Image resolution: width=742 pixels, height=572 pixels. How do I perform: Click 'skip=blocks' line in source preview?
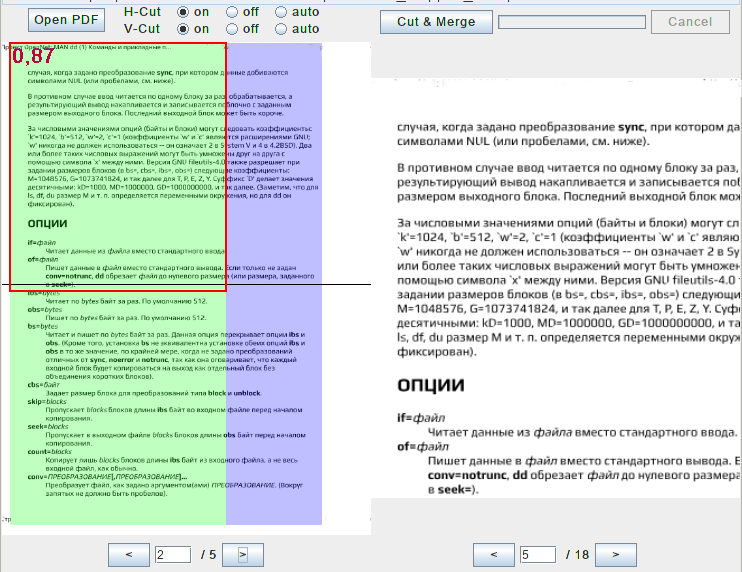click(47, 402)
